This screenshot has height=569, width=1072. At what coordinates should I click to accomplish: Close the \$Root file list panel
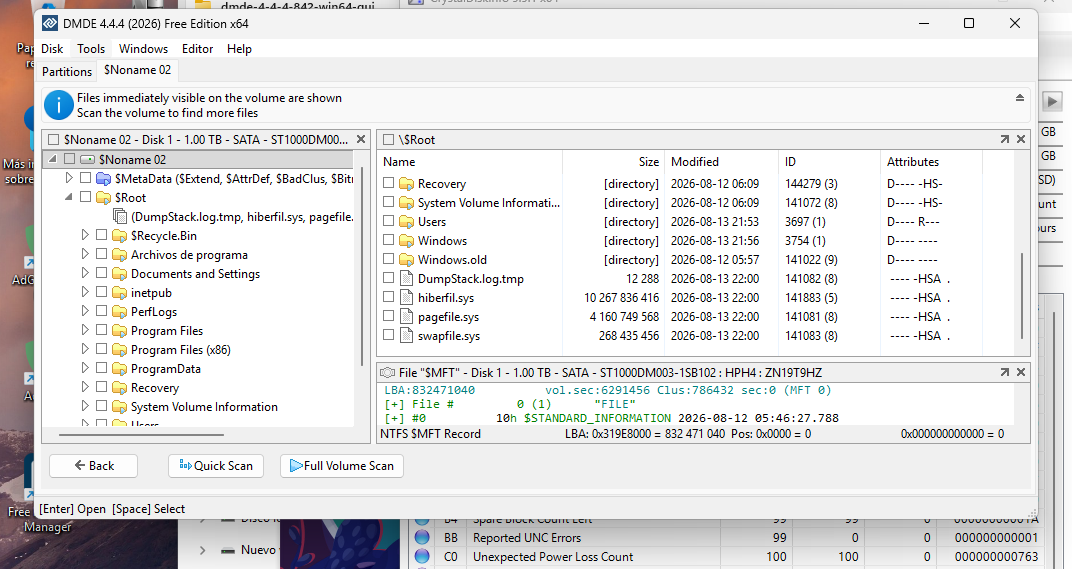(x=1021, y=140)
